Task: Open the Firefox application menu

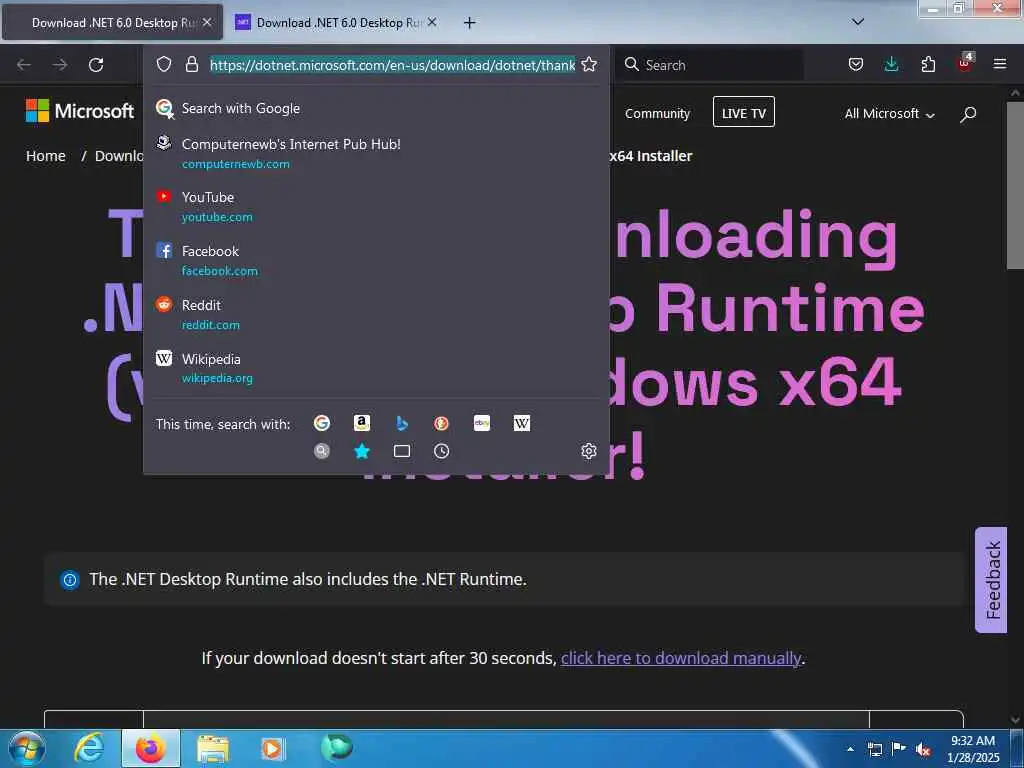Action: (x=1000, y=64)
